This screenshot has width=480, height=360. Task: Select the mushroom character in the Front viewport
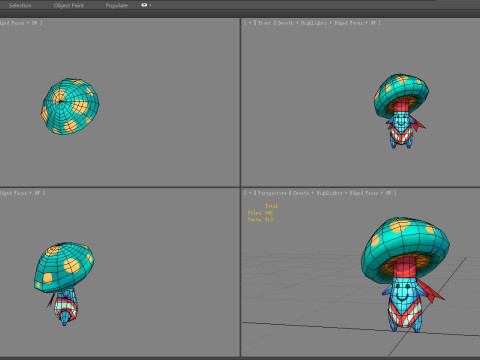(x=401, y=111)
